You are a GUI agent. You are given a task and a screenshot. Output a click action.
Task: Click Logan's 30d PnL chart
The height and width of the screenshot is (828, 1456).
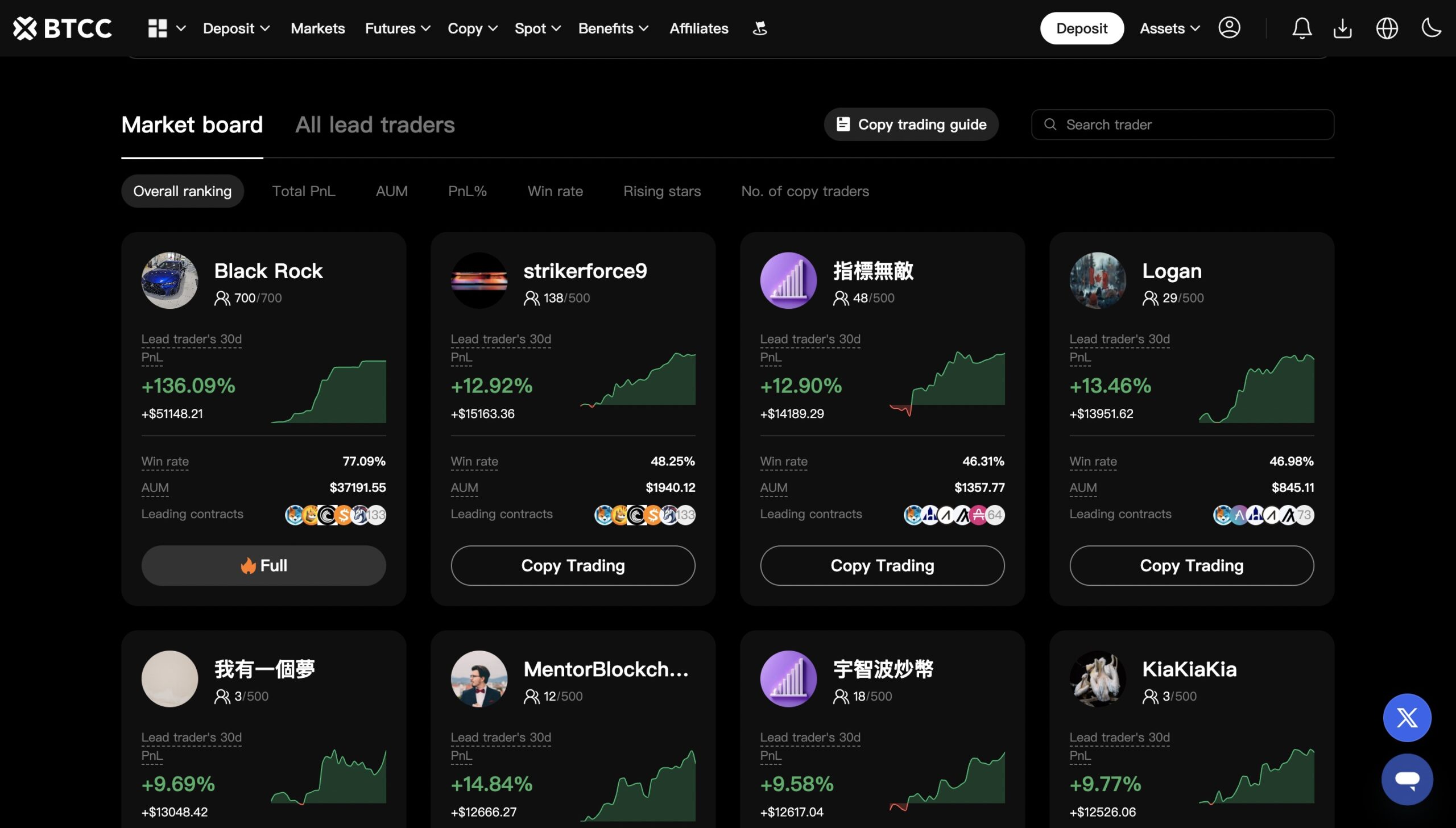coord(1257,388)
